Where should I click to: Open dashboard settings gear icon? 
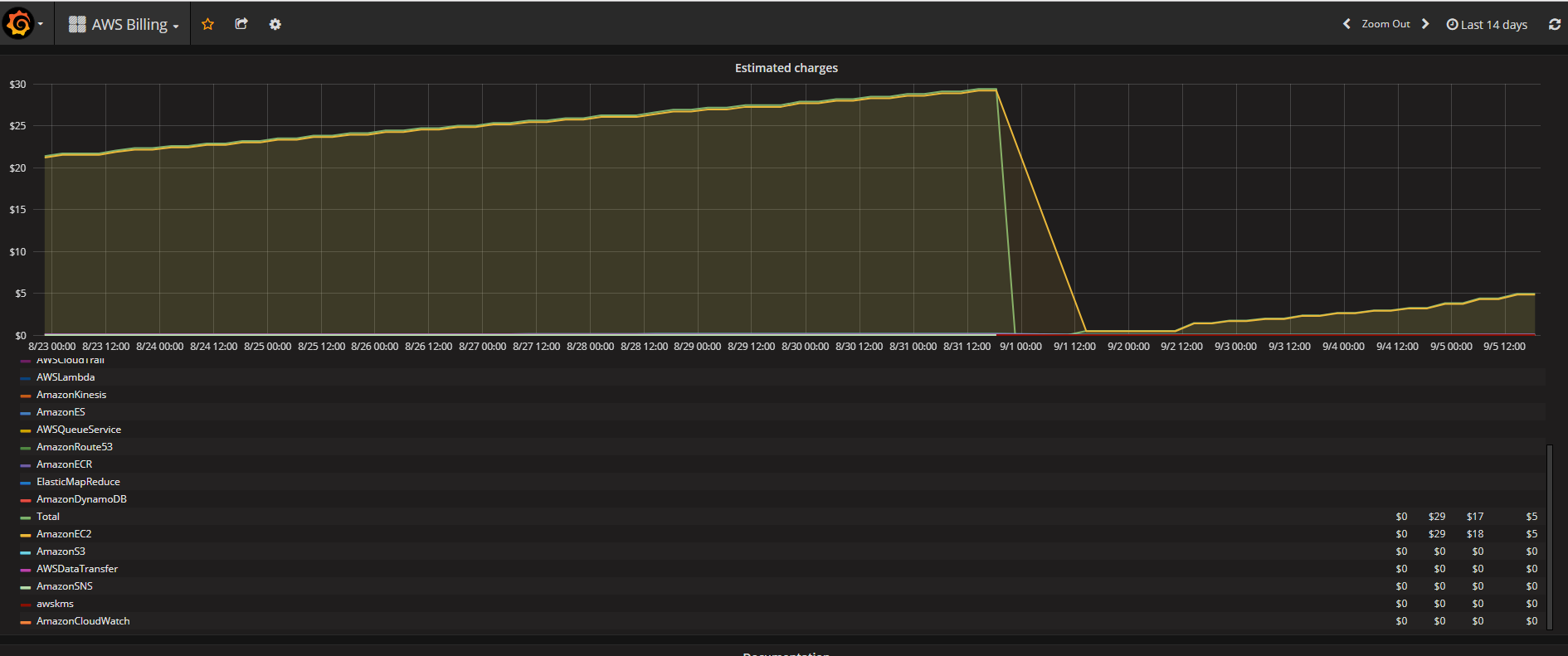[275, 24]
